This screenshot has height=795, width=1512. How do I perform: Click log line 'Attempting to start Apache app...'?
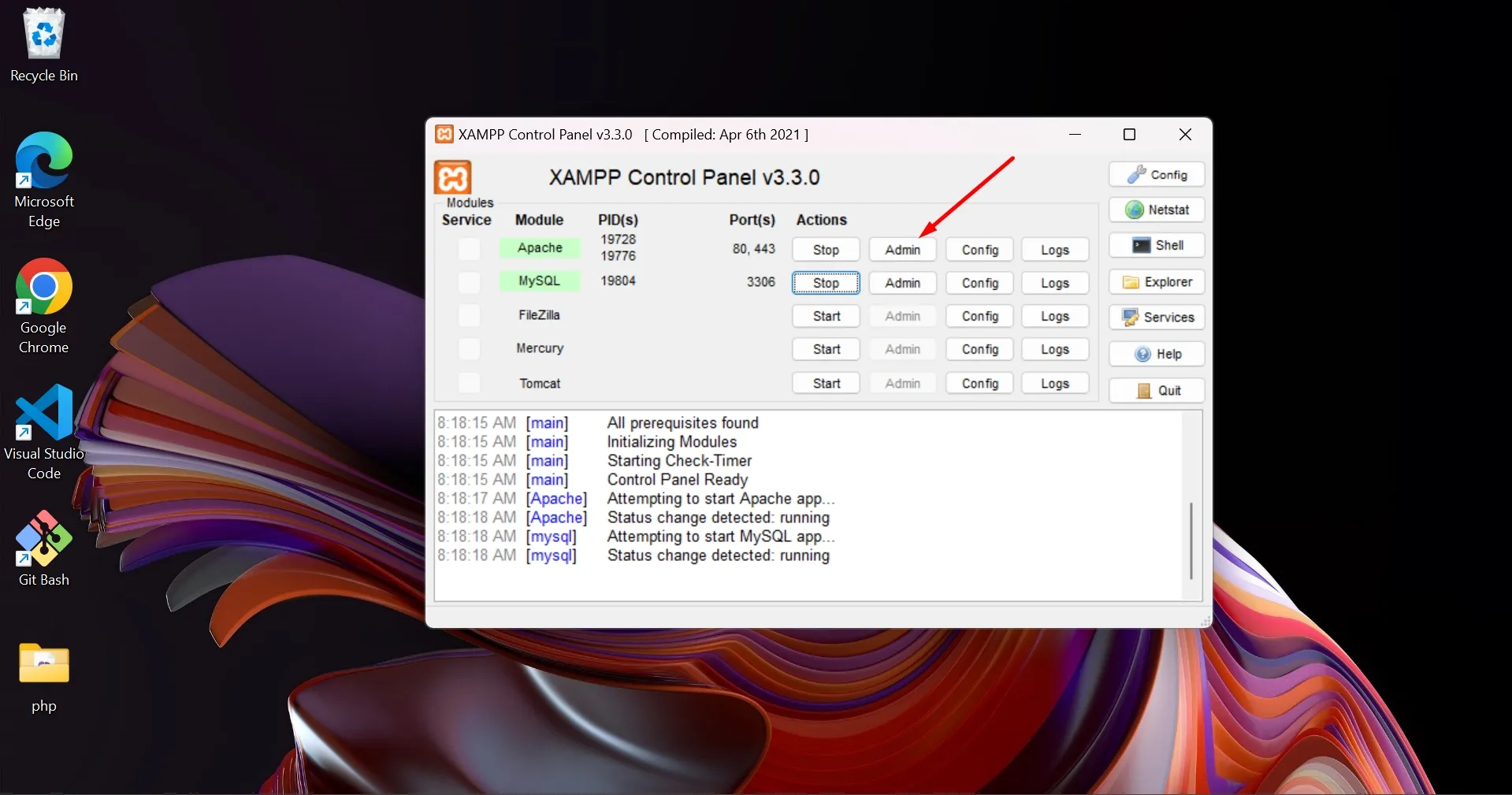(x=721, y=499)
